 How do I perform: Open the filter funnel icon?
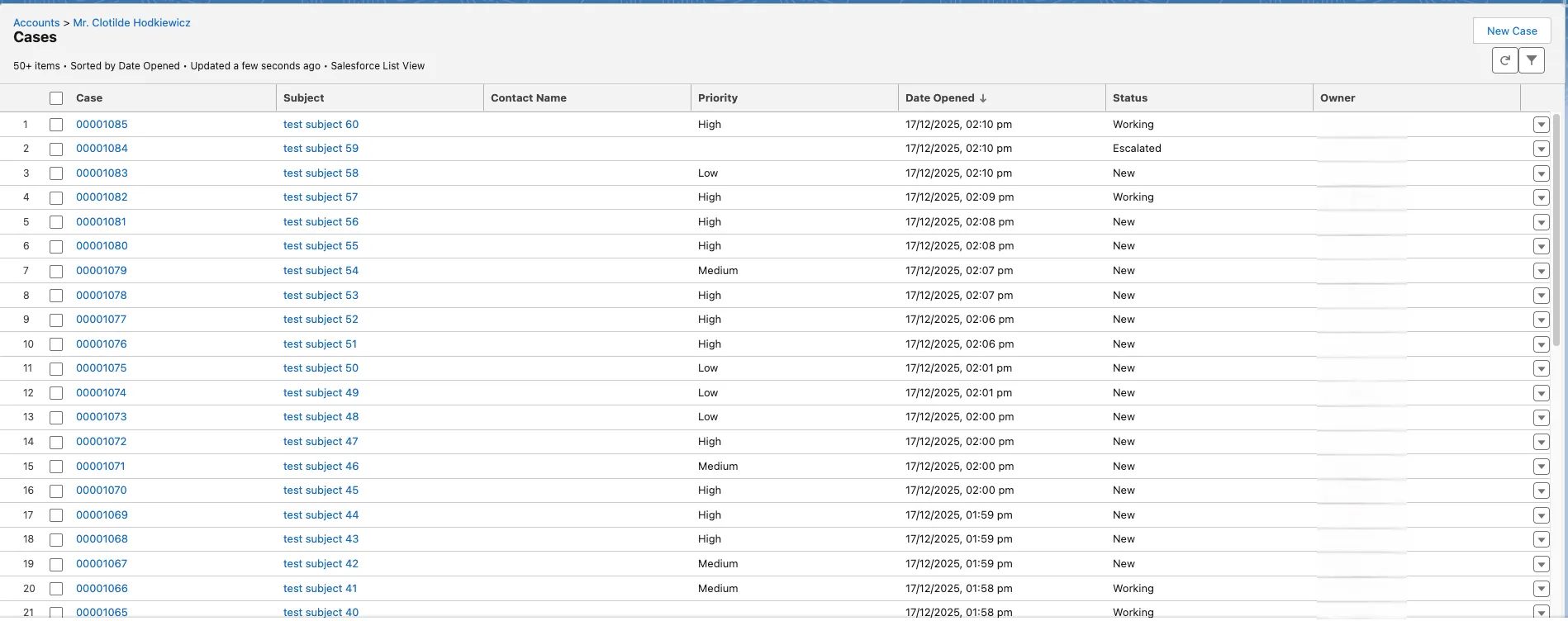(x=1532, y=60)
